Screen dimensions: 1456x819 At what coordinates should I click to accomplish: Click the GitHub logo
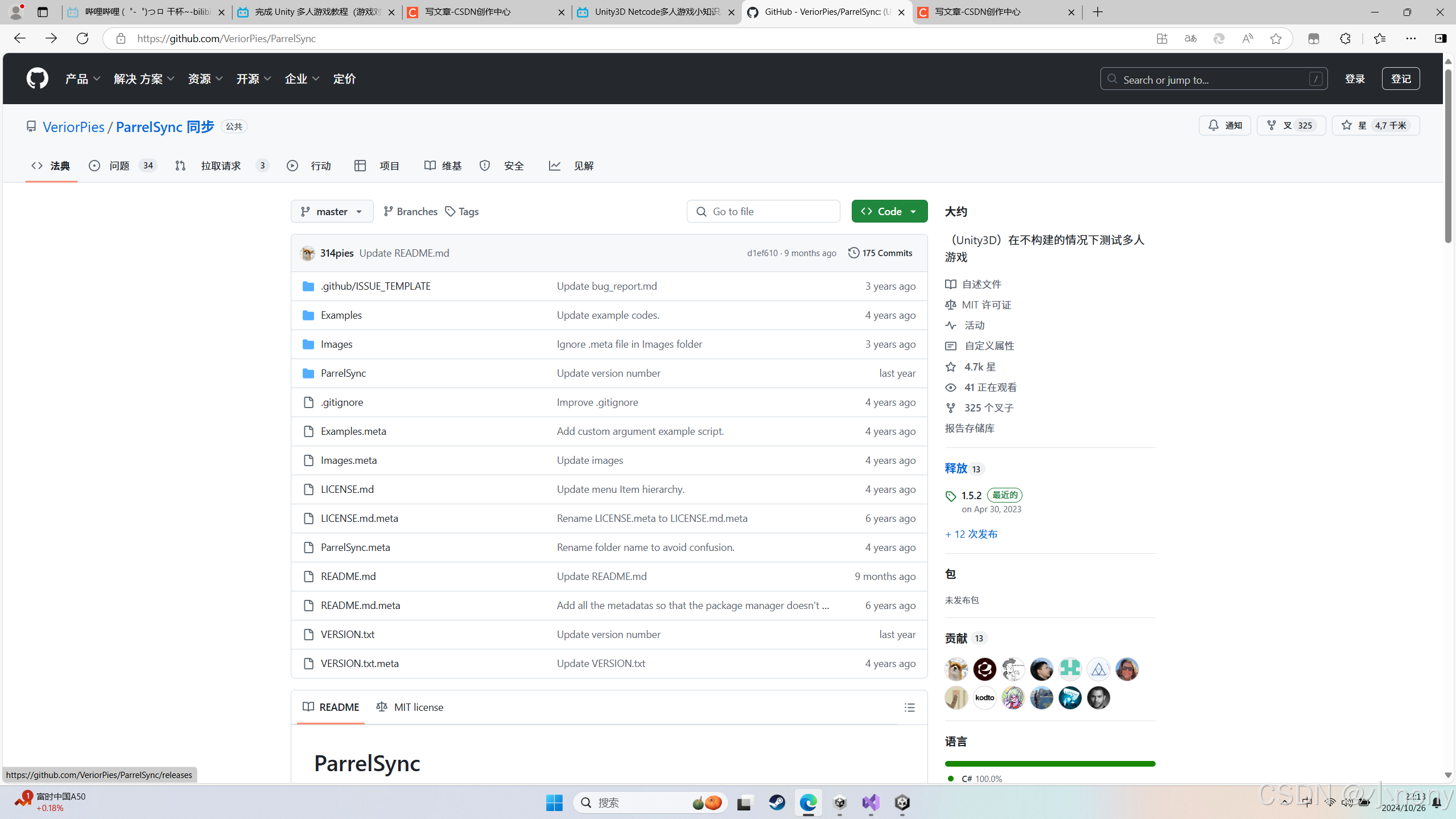click(36, 78)
